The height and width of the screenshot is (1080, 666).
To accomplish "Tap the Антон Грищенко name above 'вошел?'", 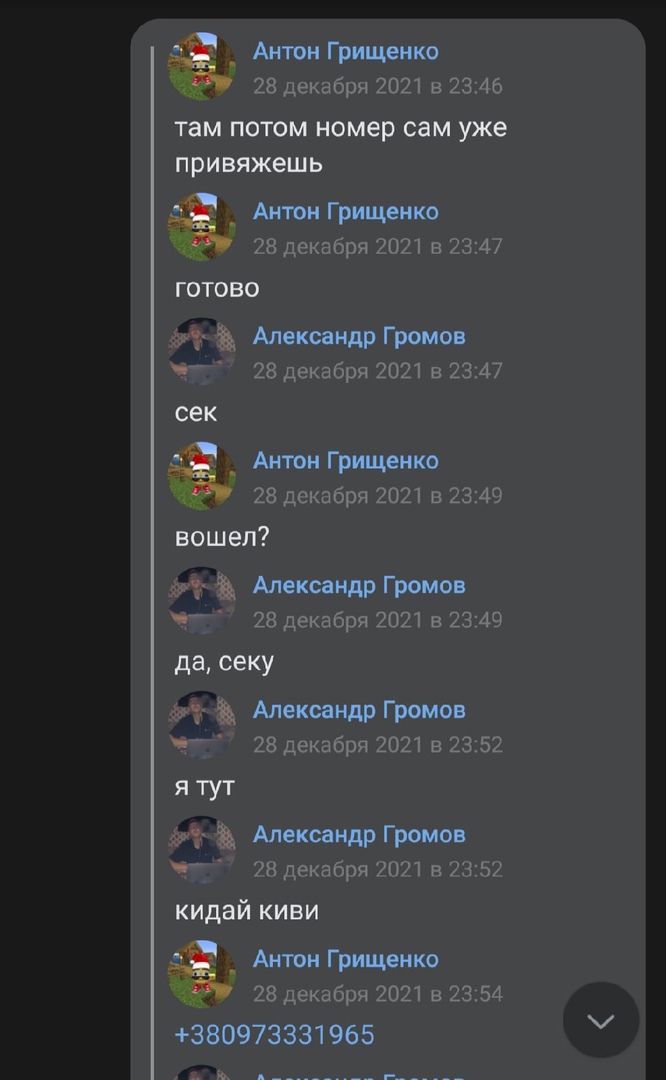I will click(x=346, y=461).
